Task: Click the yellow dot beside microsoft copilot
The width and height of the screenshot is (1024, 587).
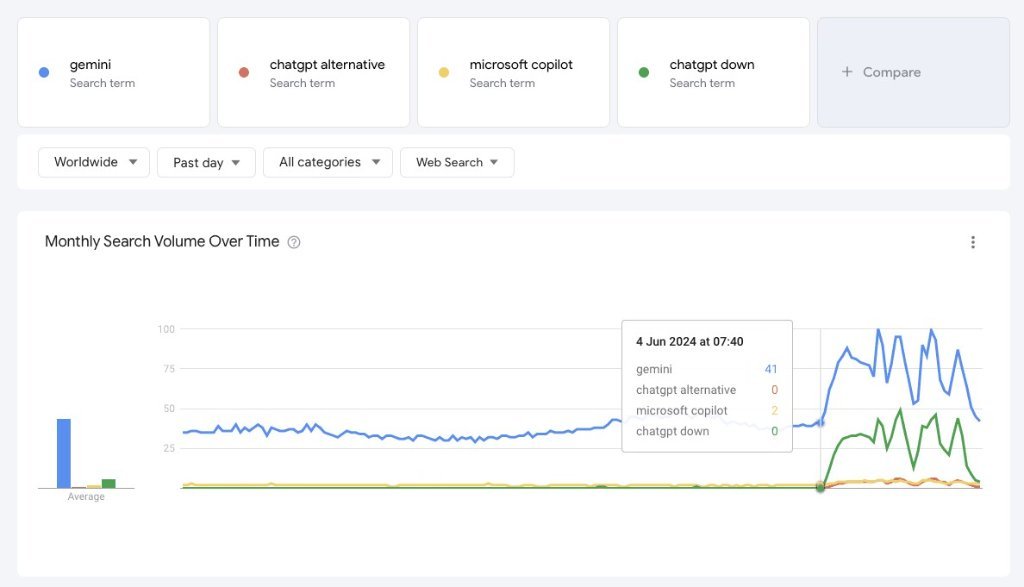Action: point(444,72)
